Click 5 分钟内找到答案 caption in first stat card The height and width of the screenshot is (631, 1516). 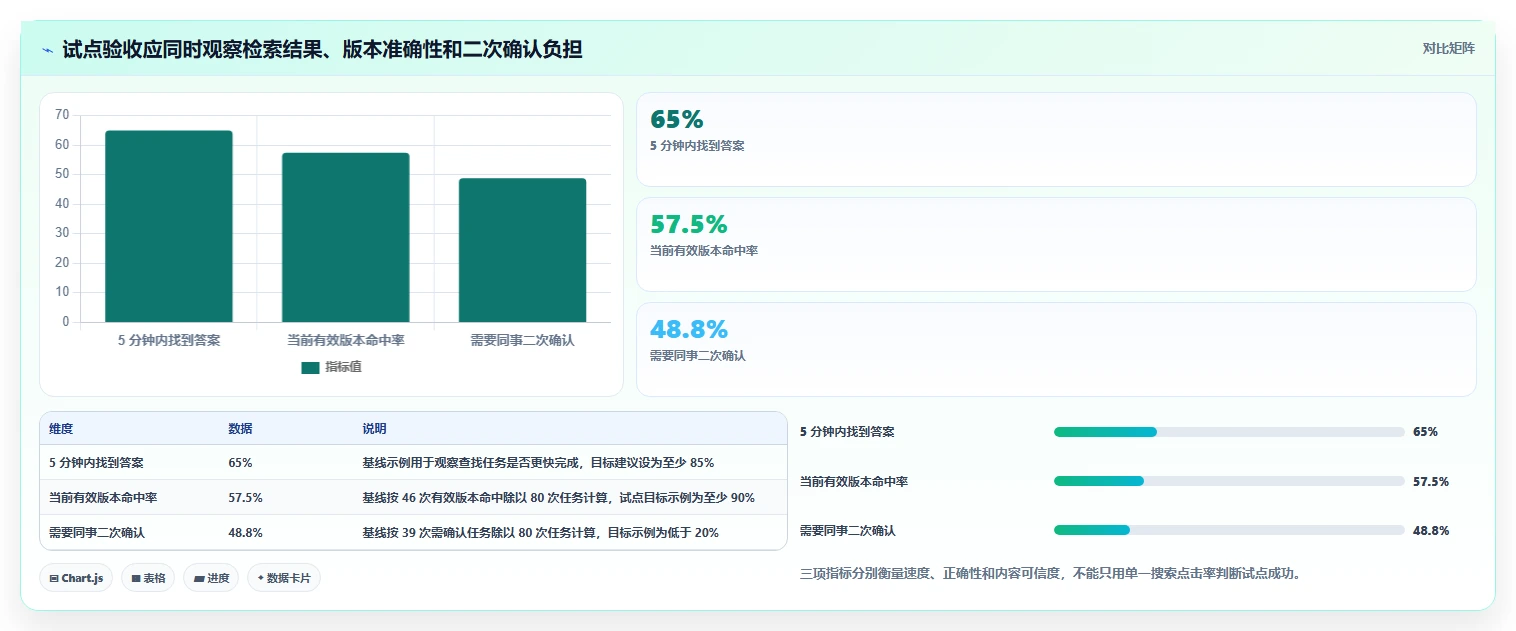[x=697, y=146]
